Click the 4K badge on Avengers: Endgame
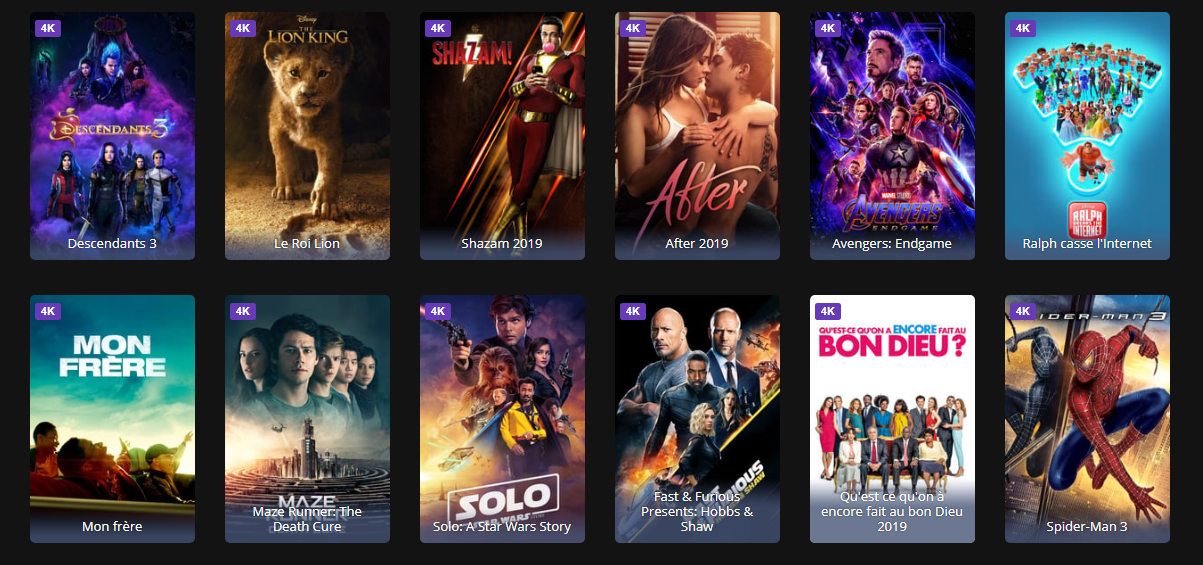The height and width of the screenshot is (565, 1203). pyautogui.click(x=828, y=28)
